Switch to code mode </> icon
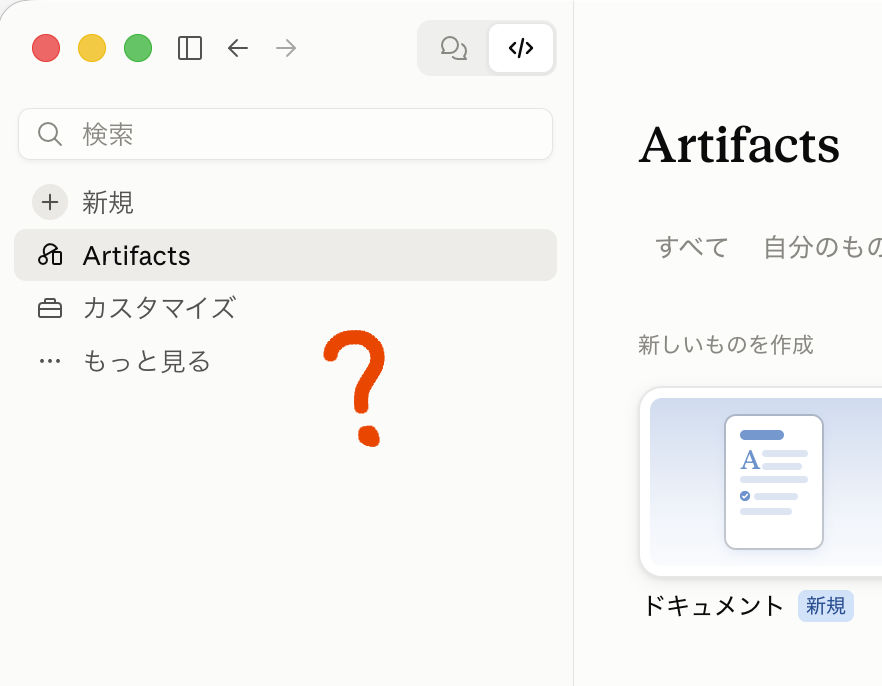This screenshot has height=686, width=882. 521,48
